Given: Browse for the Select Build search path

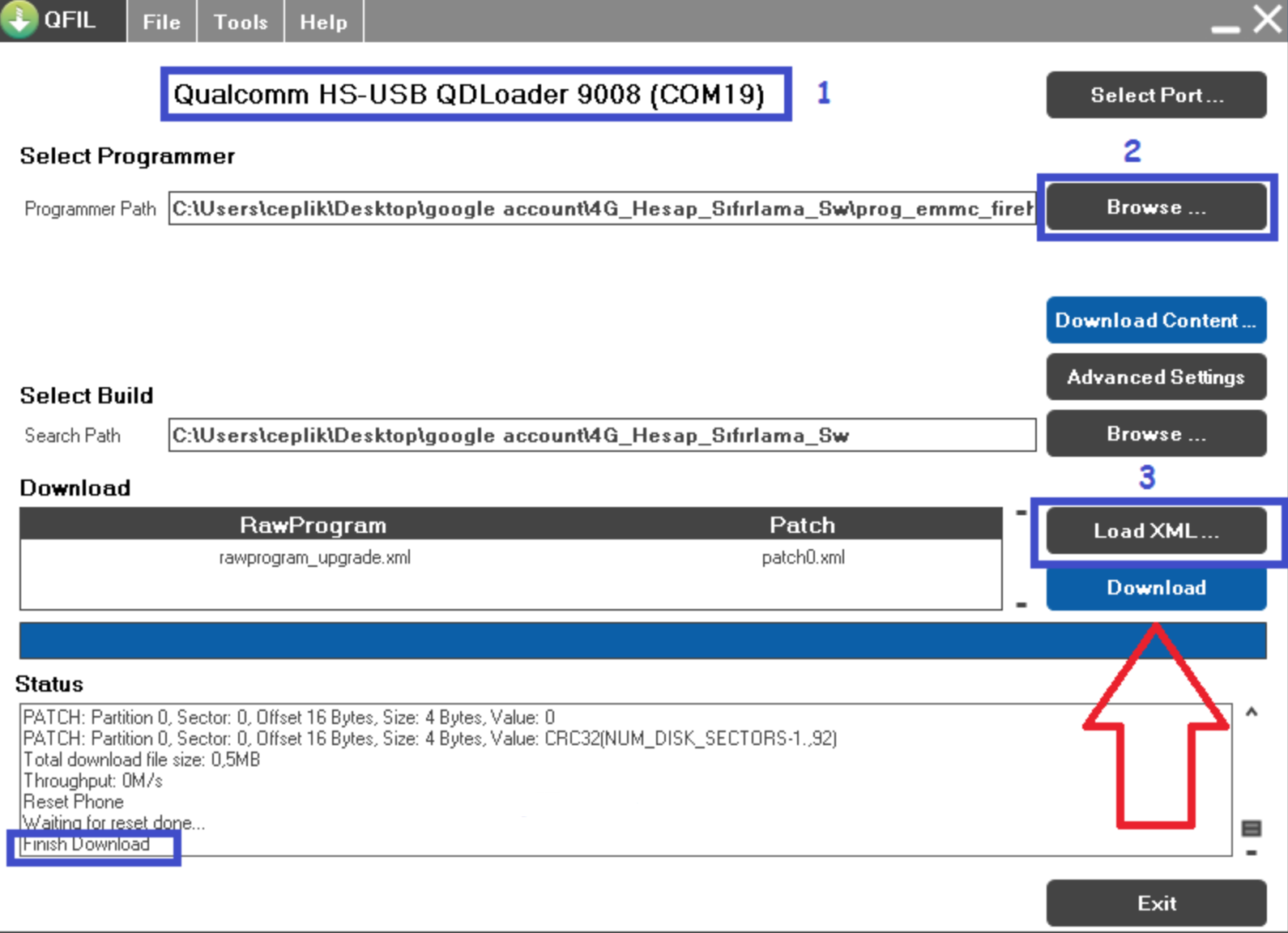Looking at the screenshot, I should (x=1156, y=433).
